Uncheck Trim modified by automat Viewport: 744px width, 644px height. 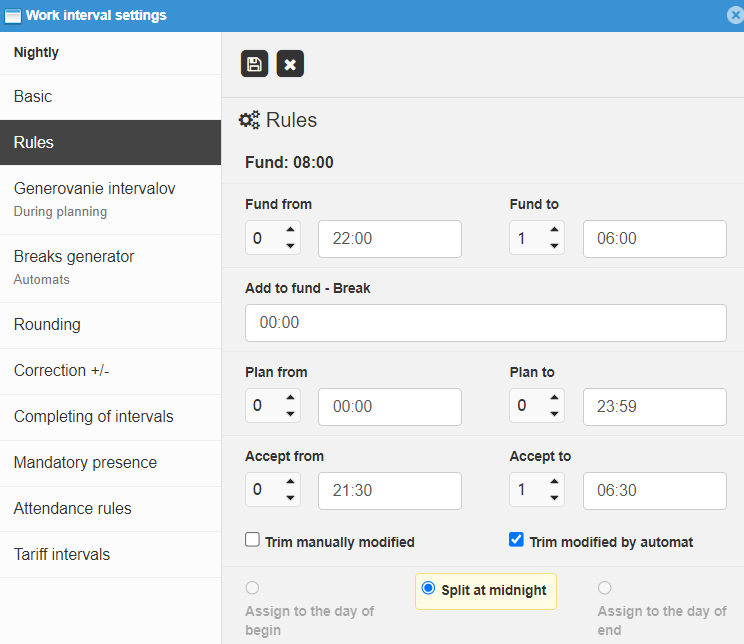(x=516, y=540)
